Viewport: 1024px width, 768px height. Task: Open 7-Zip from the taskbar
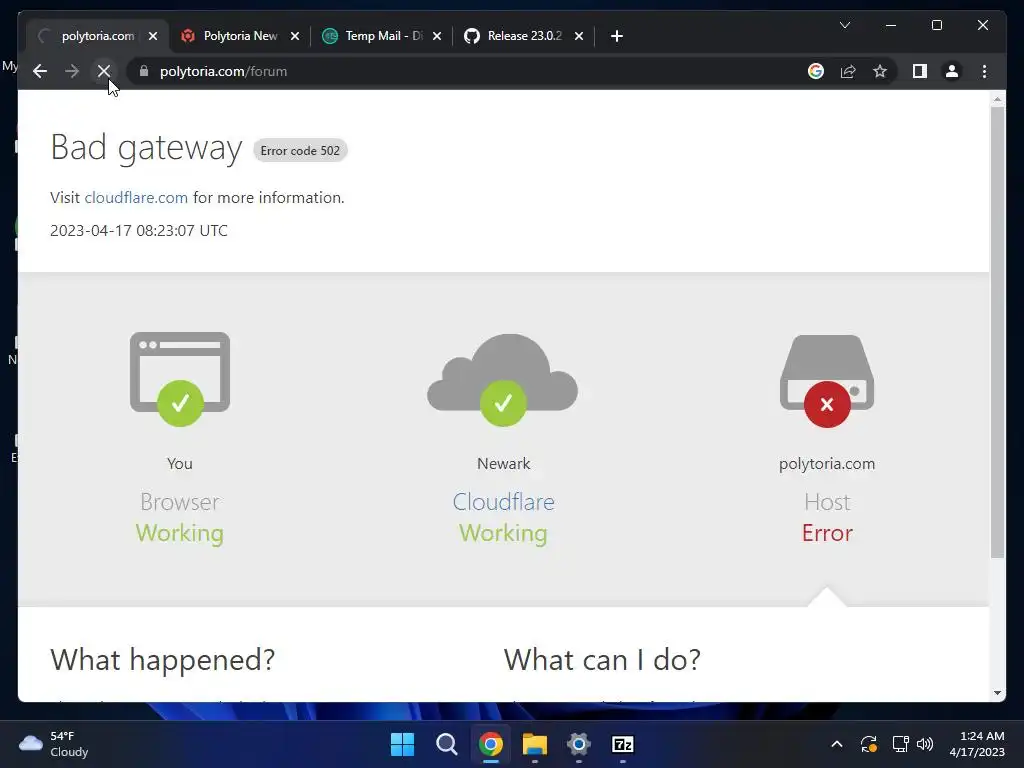[623, 744]
